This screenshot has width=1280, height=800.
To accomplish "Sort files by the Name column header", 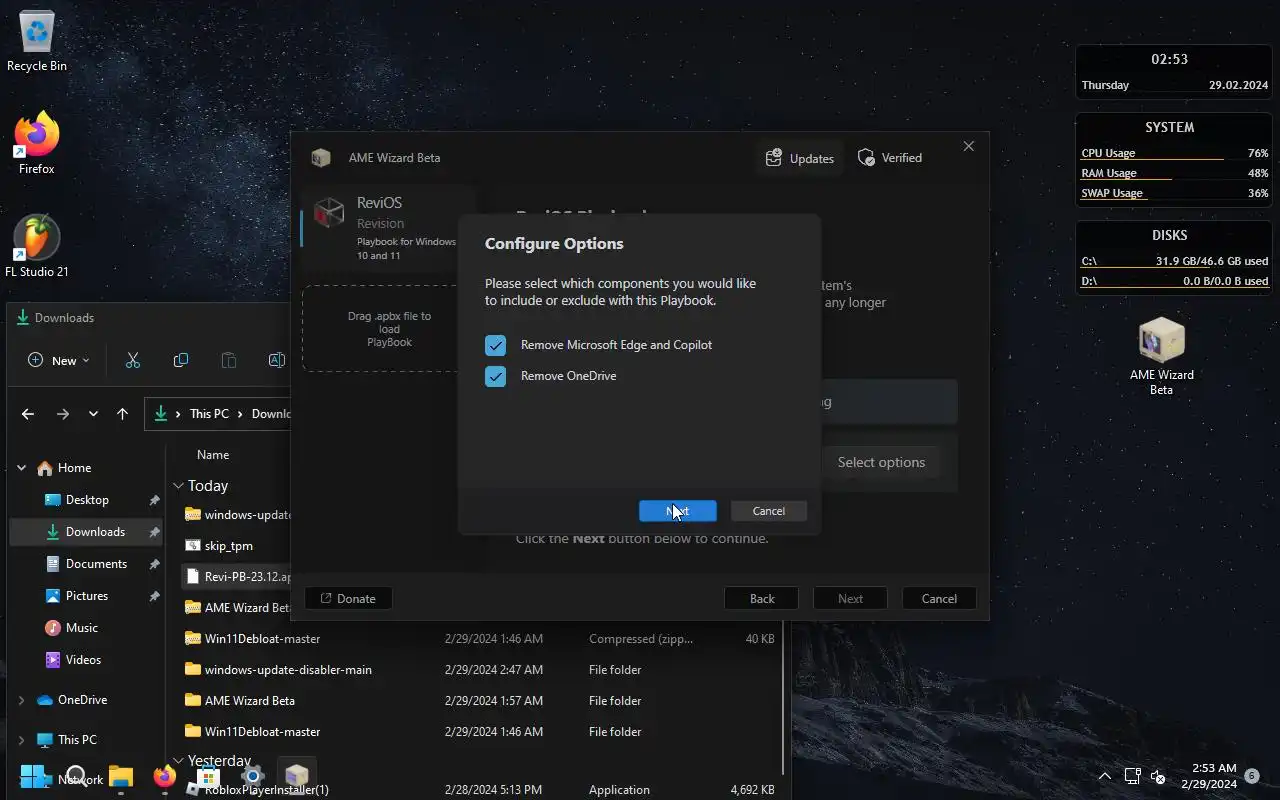I will [x=212, y=455].
